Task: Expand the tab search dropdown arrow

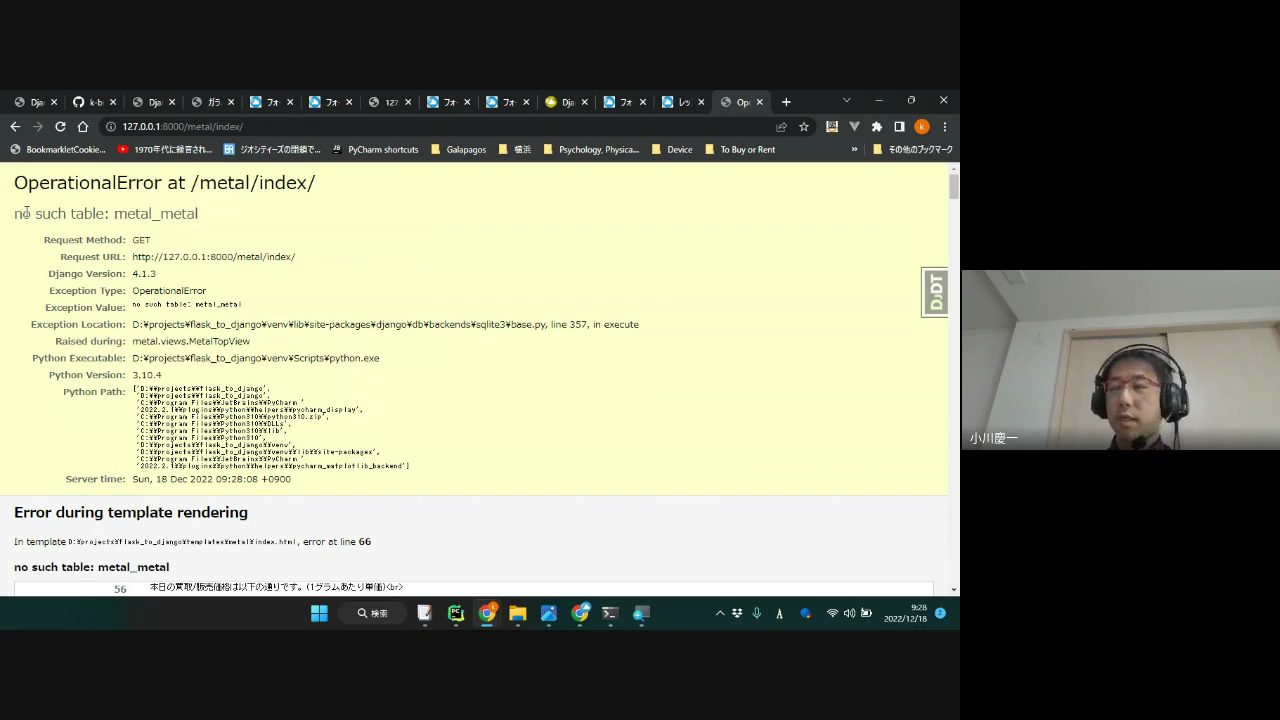Action: pos(846,101)
